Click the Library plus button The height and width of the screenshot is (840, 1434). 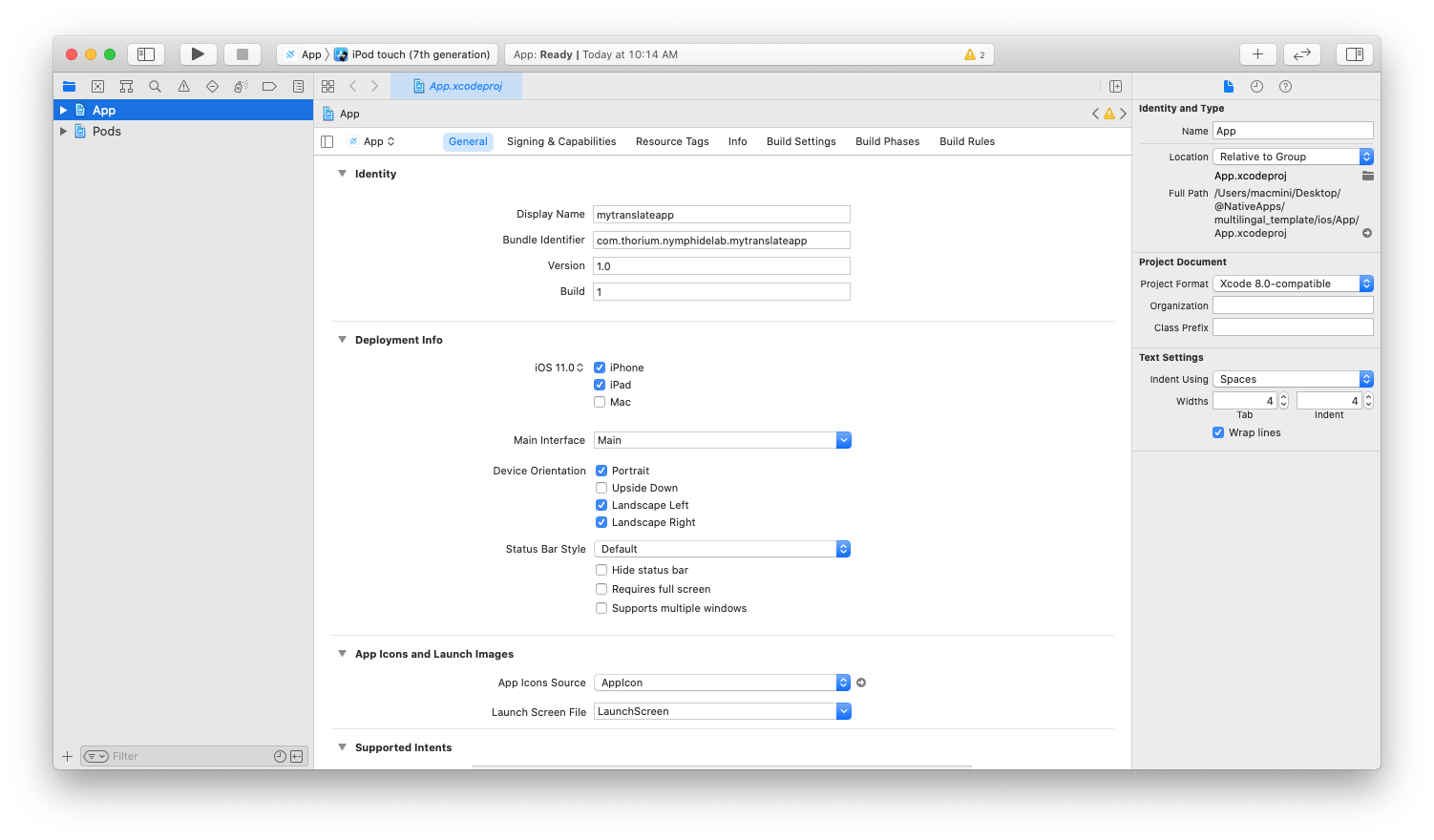[1257, 54]
